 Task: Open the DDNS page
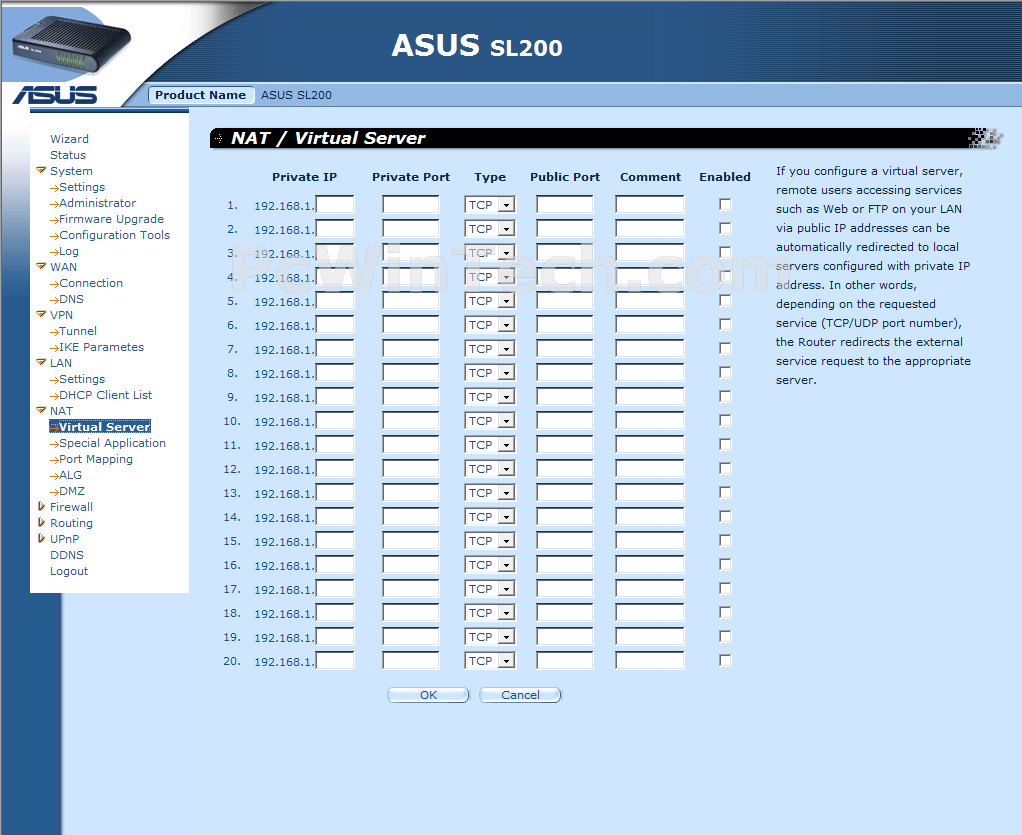(67, 555)
